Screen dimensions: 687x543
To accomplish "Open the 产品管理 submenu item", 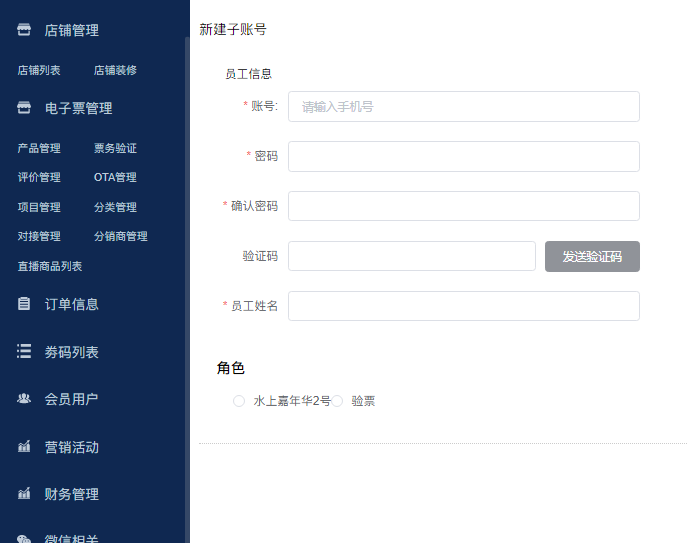I will click(x=39, y=148).
